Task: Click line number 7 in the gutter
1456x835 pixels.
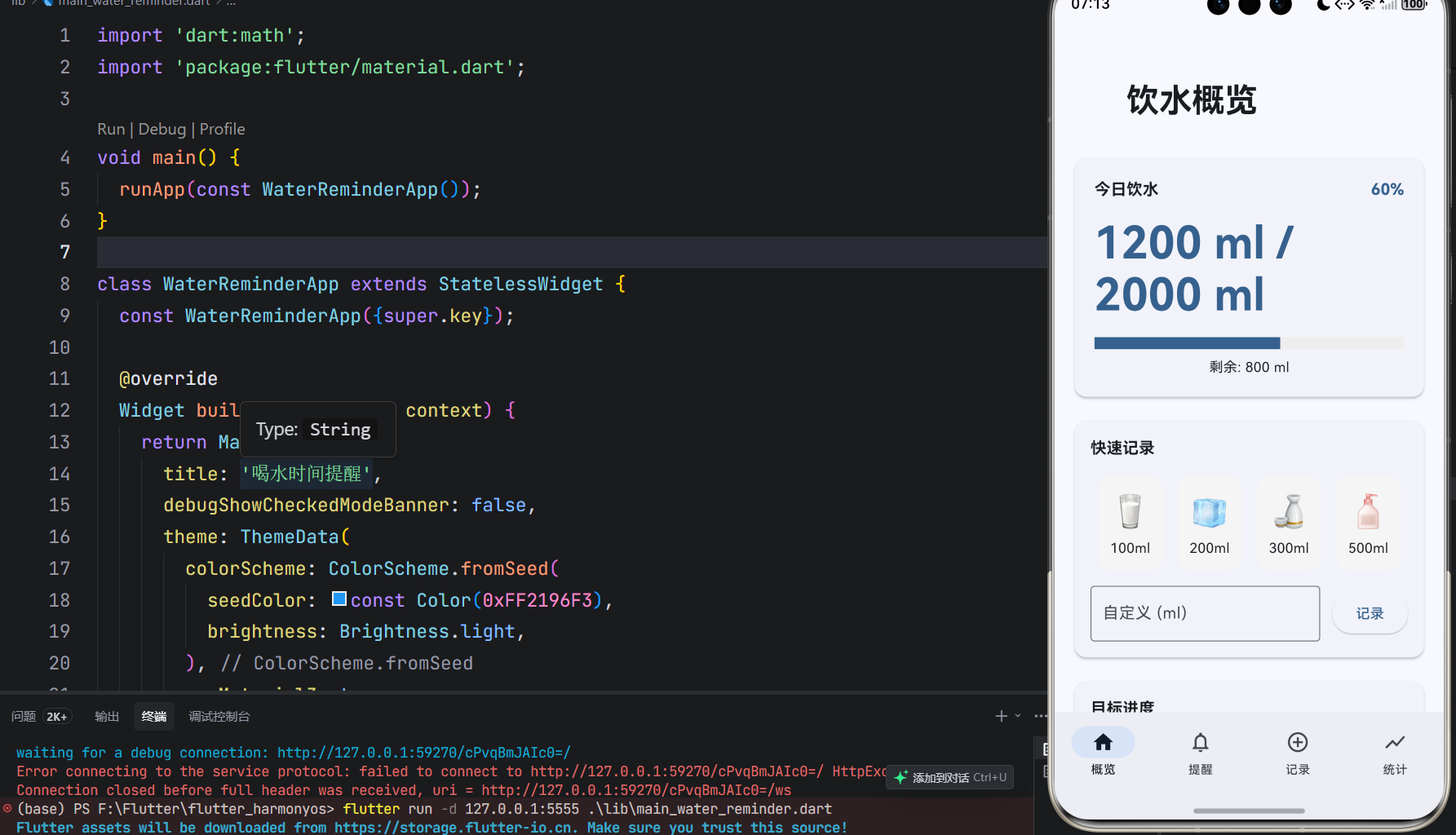Action: [64, 252]
